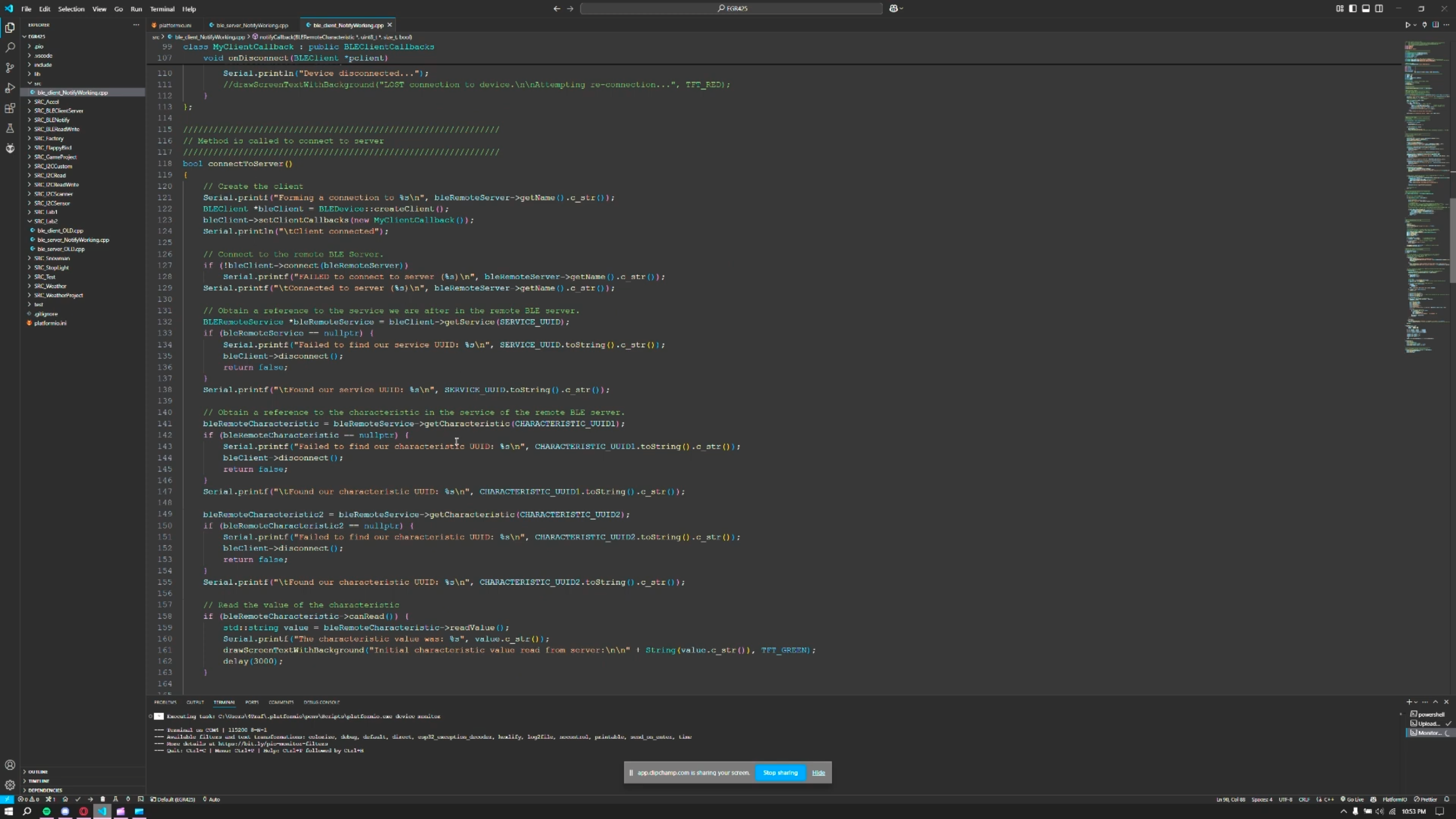Open Run and Debug view
The image size is (1456, 819).
[10, 88]
